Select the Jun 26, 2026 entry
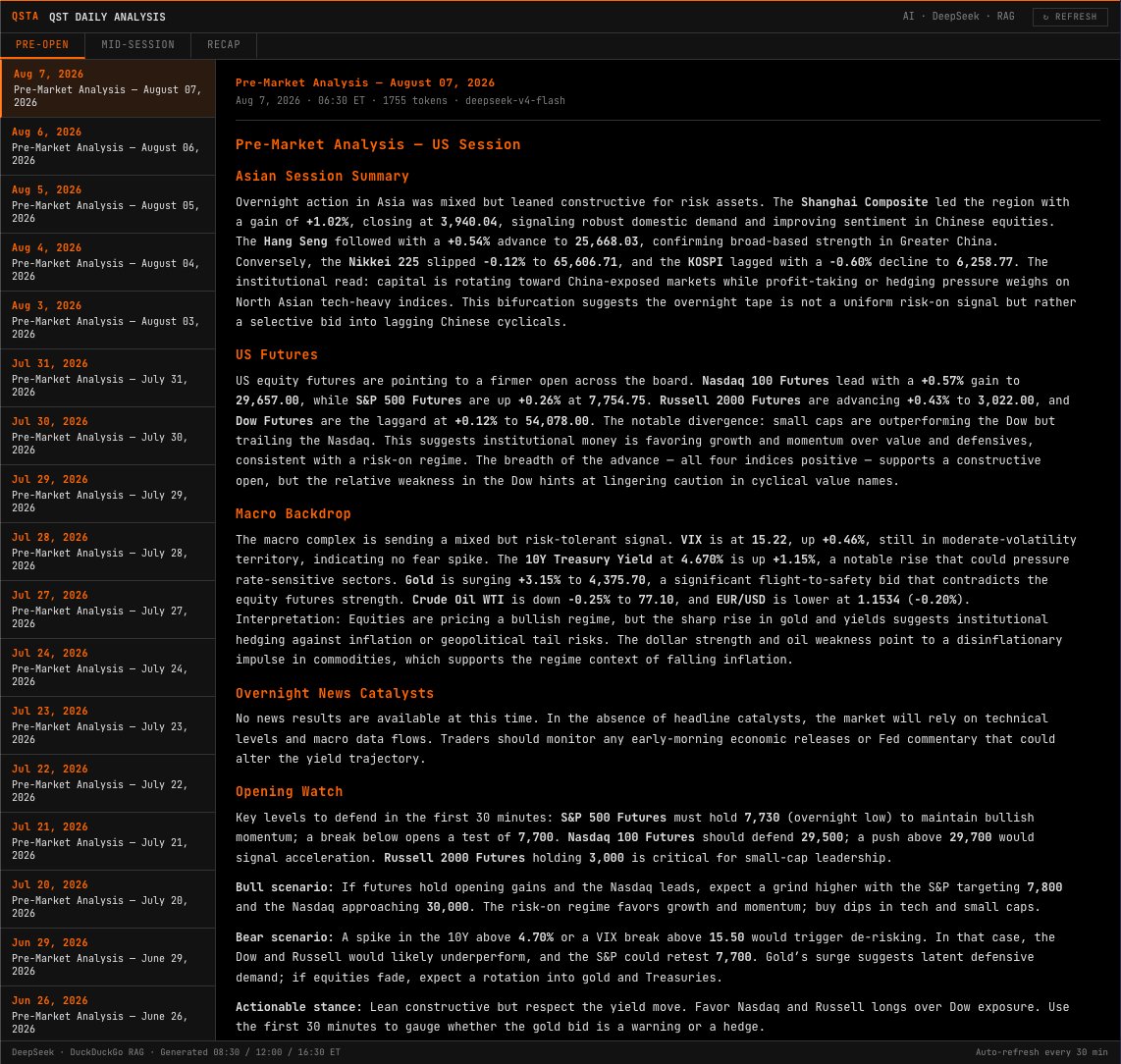Viewport: 1121px width, 1064px height. [108, 1014]
